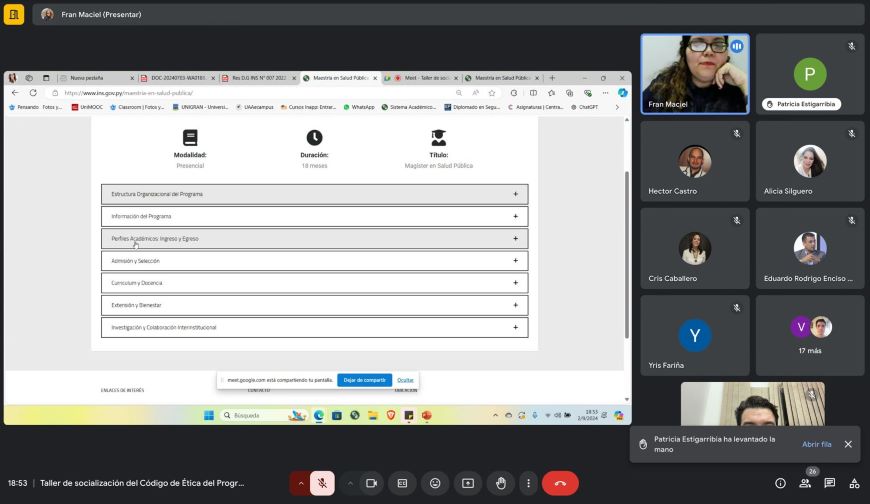Click the Dejar de compartir button
Screen dimensions: 870x504
[x=365, y=380]
